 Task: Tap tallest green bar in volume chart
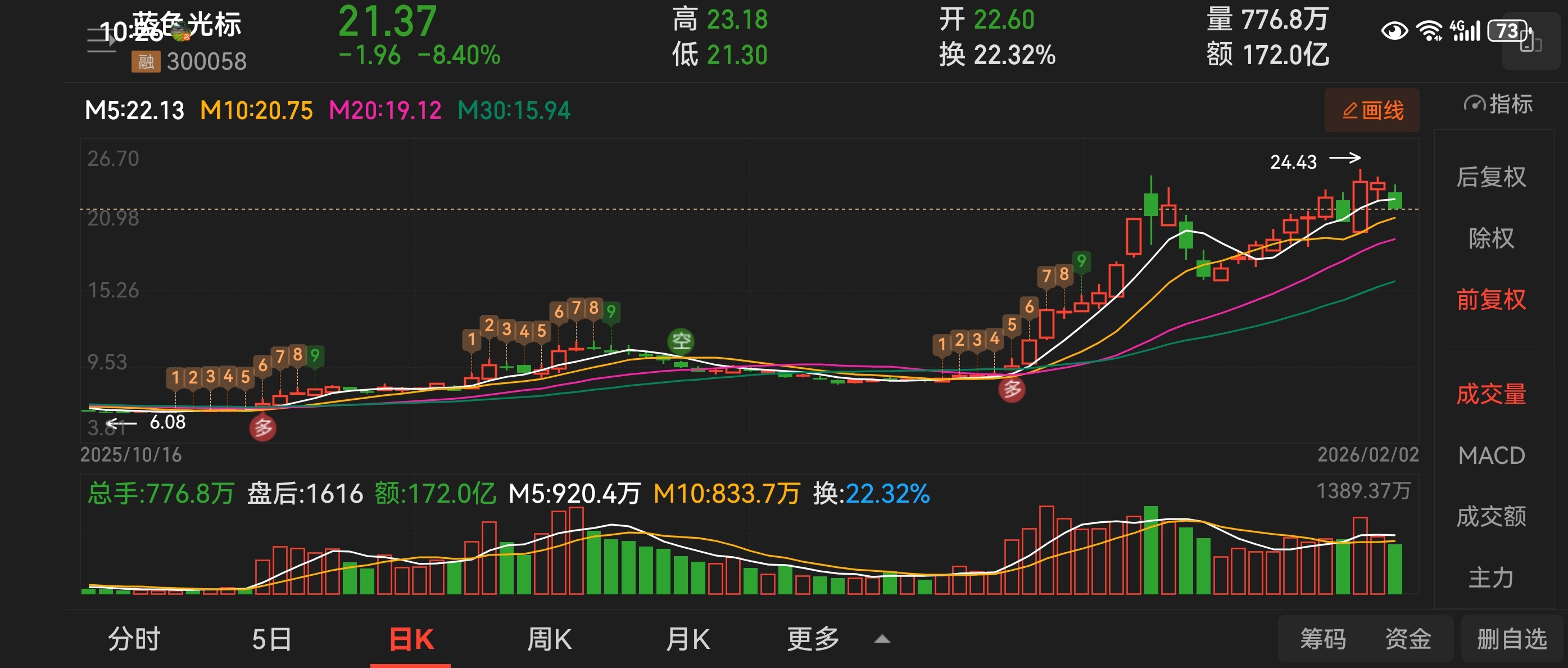[1150, 550]
